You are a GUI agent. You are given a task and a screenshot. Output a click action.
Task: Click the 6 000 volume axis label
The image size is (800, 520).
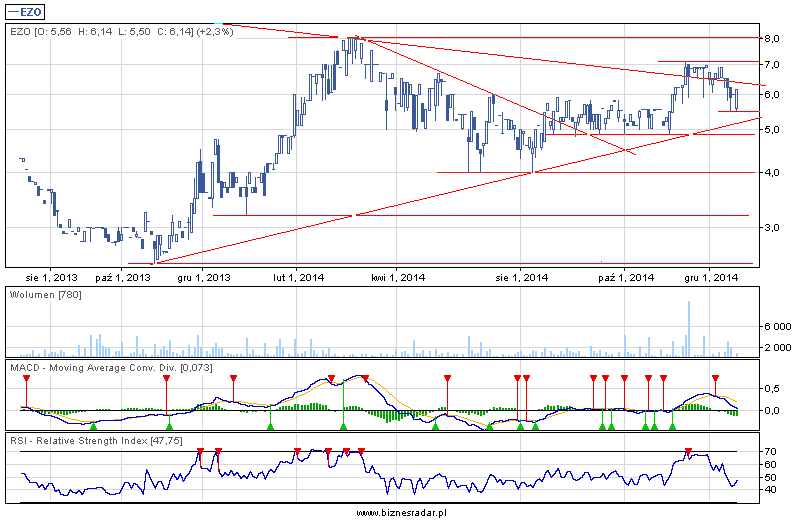coord(778,326)
